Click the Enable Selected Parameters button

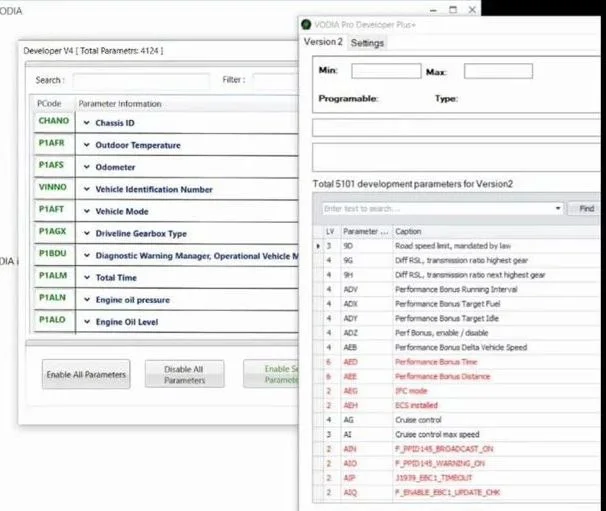[271, 374]
